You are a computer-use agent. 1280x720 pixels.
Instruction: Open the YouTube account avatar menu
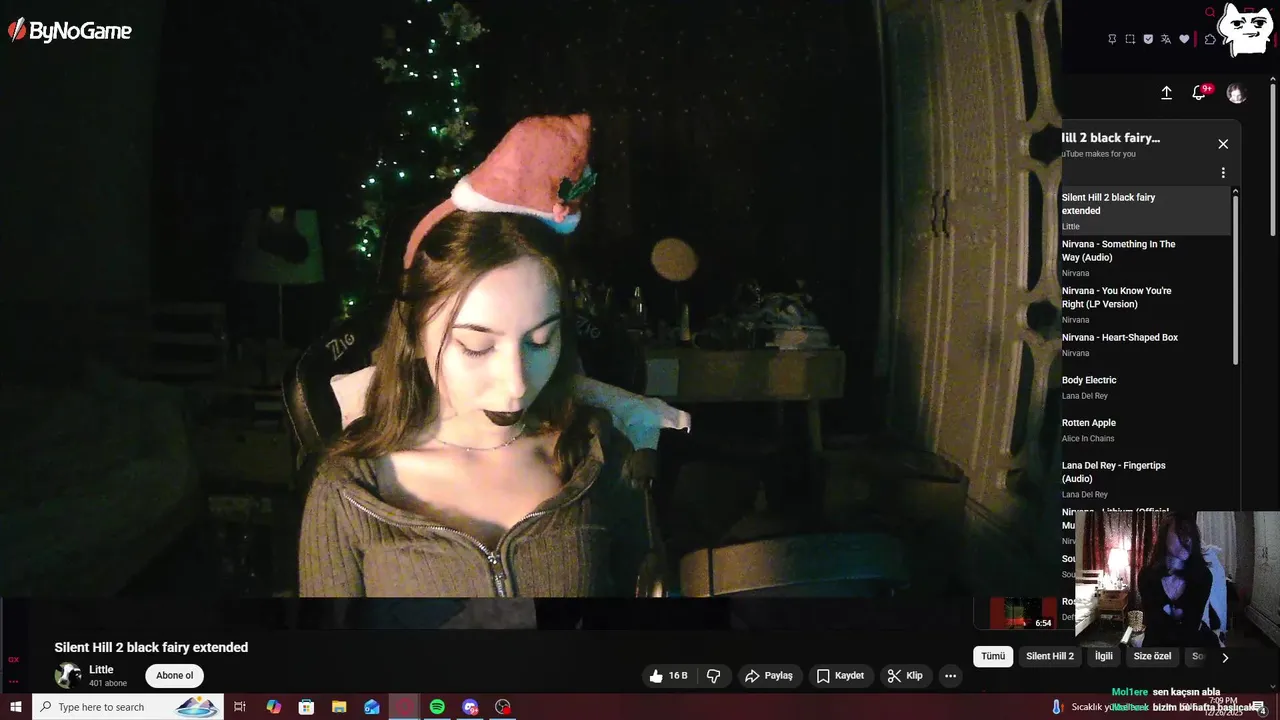pyautogui.click(x=1236, y=93)
